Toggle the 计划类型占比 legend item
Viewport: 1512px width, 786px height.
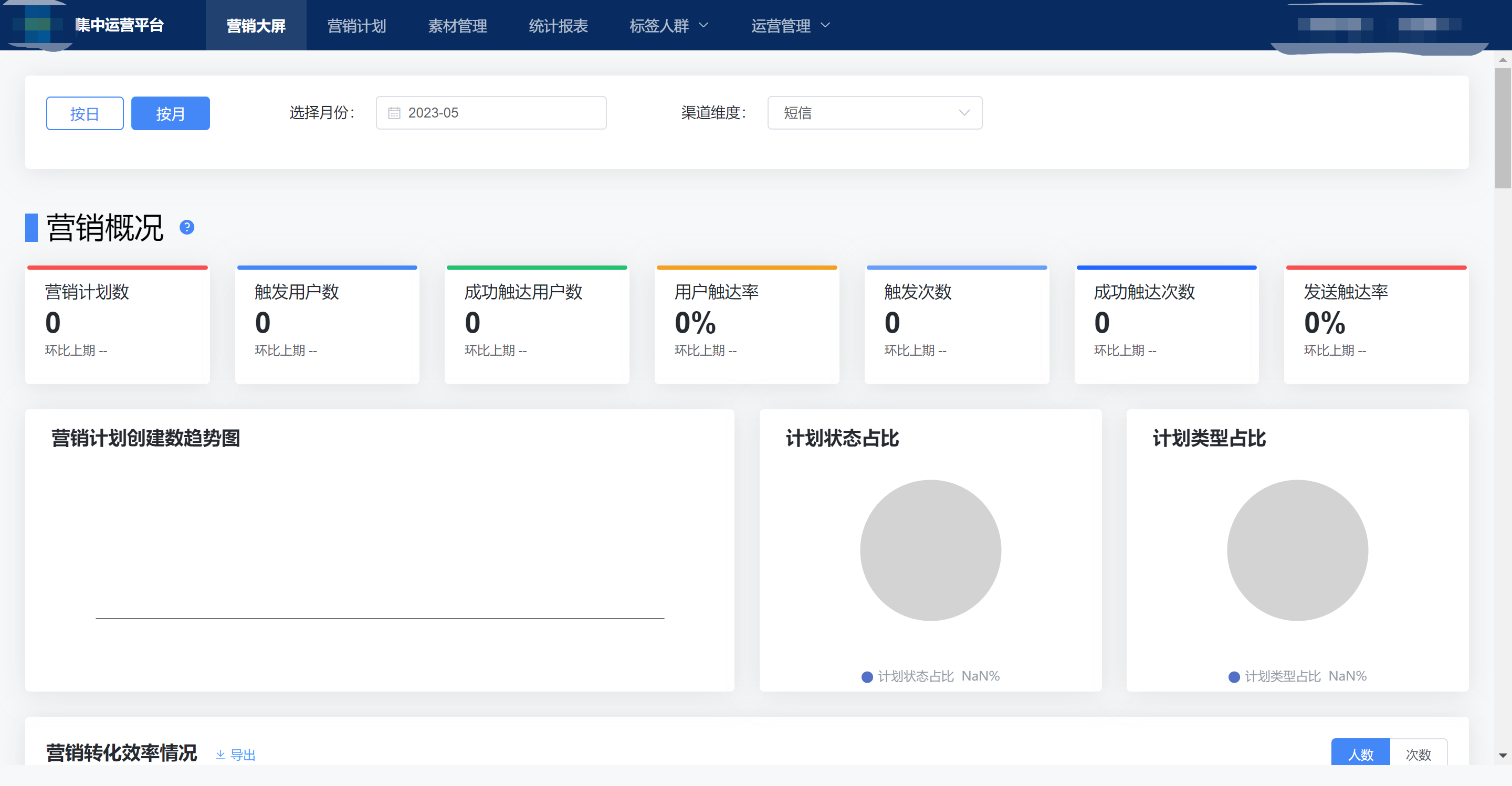coord(1297,676)
